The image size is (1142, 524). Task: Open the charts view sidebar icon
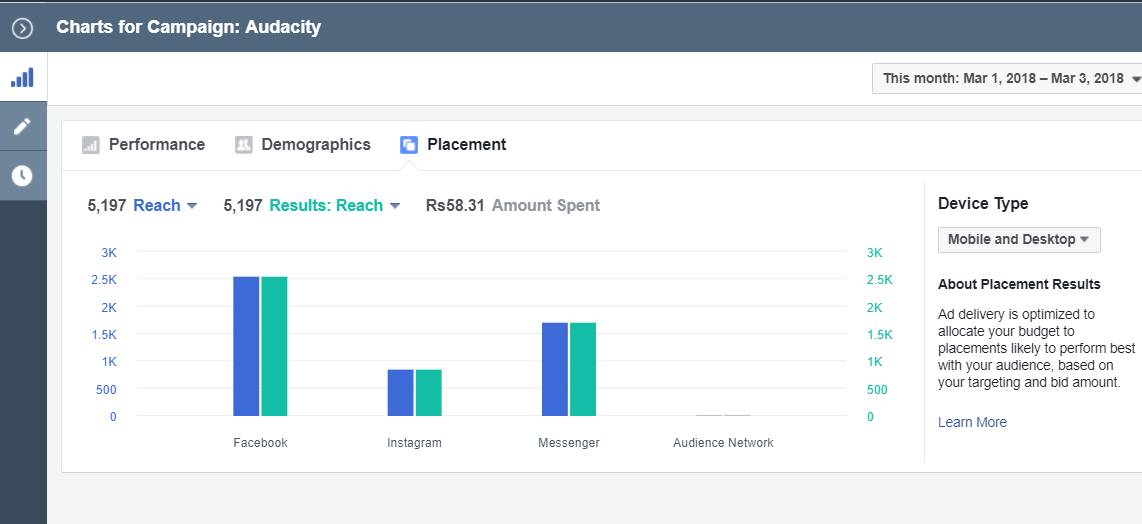coord(22,77)
